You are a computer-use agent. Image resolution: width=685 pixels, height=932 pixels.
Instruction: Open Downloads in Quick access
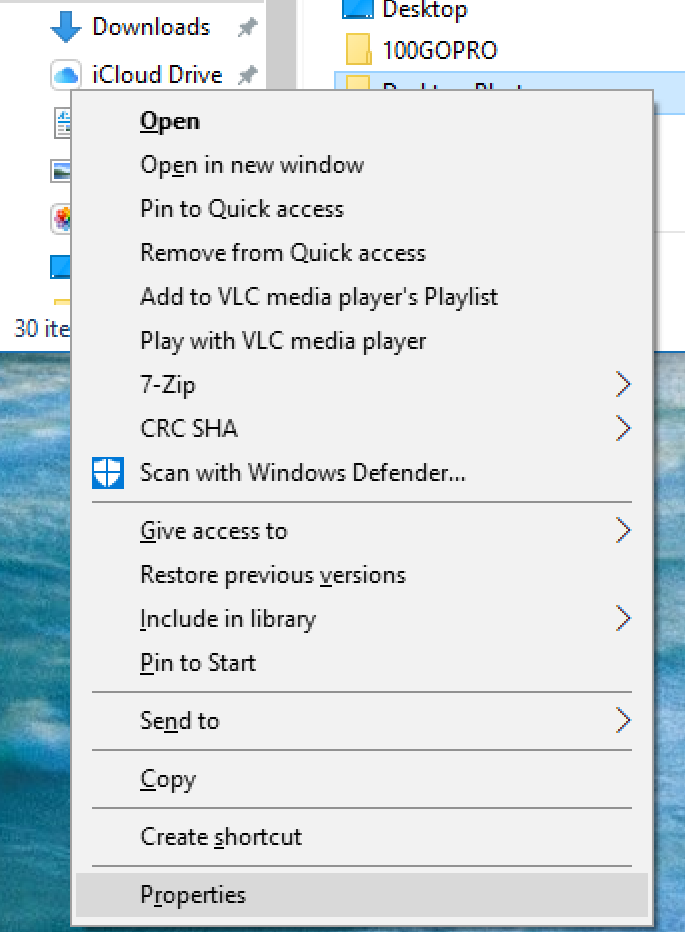[151, 27]
